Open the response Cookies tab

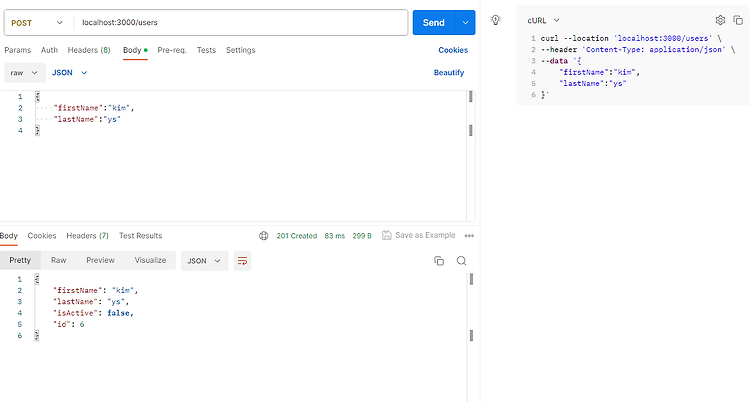pyautogui.click(x=42, y=235)
